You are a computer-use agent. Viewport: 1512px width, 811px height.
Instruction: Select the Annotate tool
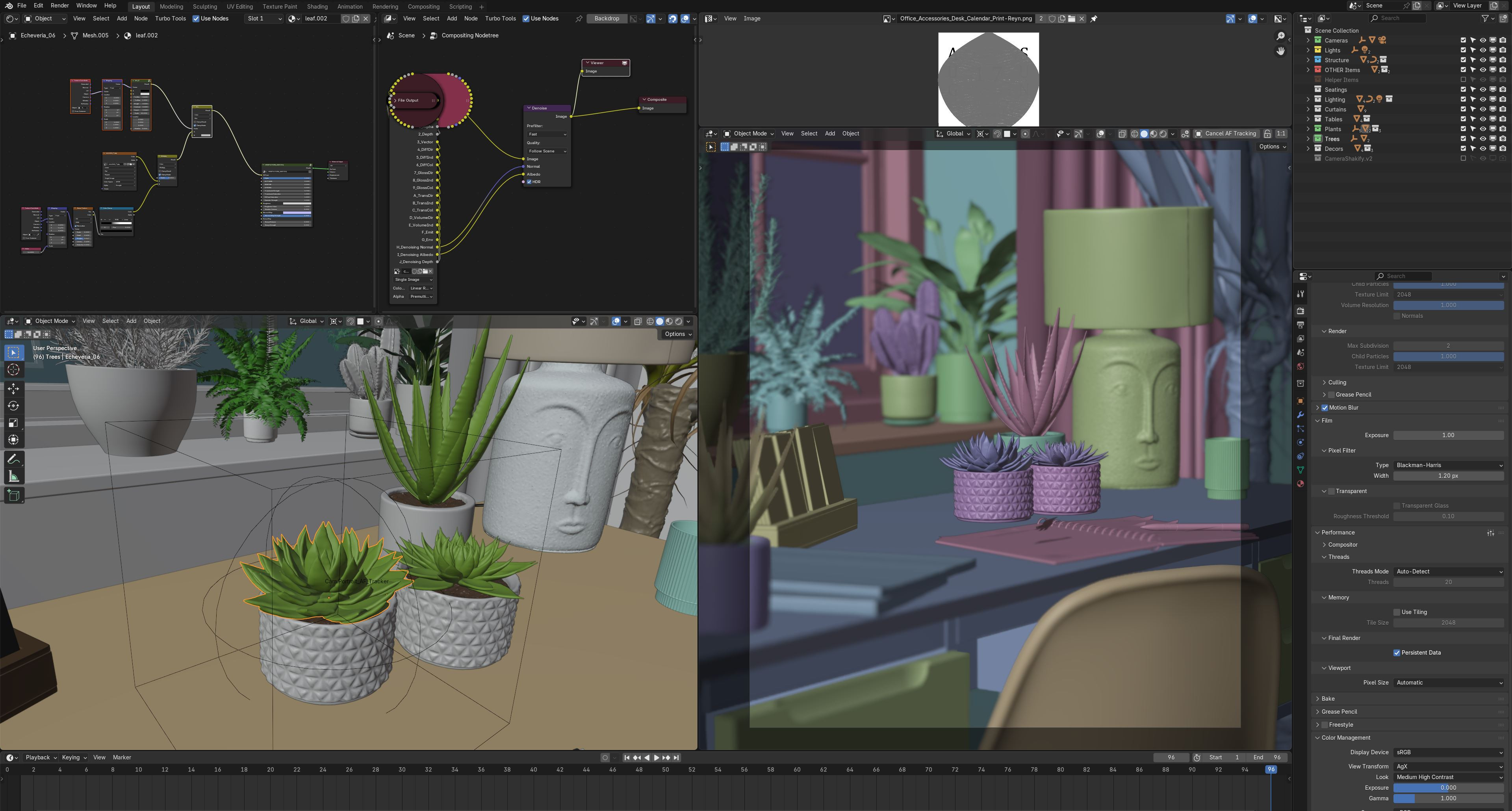coord(13,460)
